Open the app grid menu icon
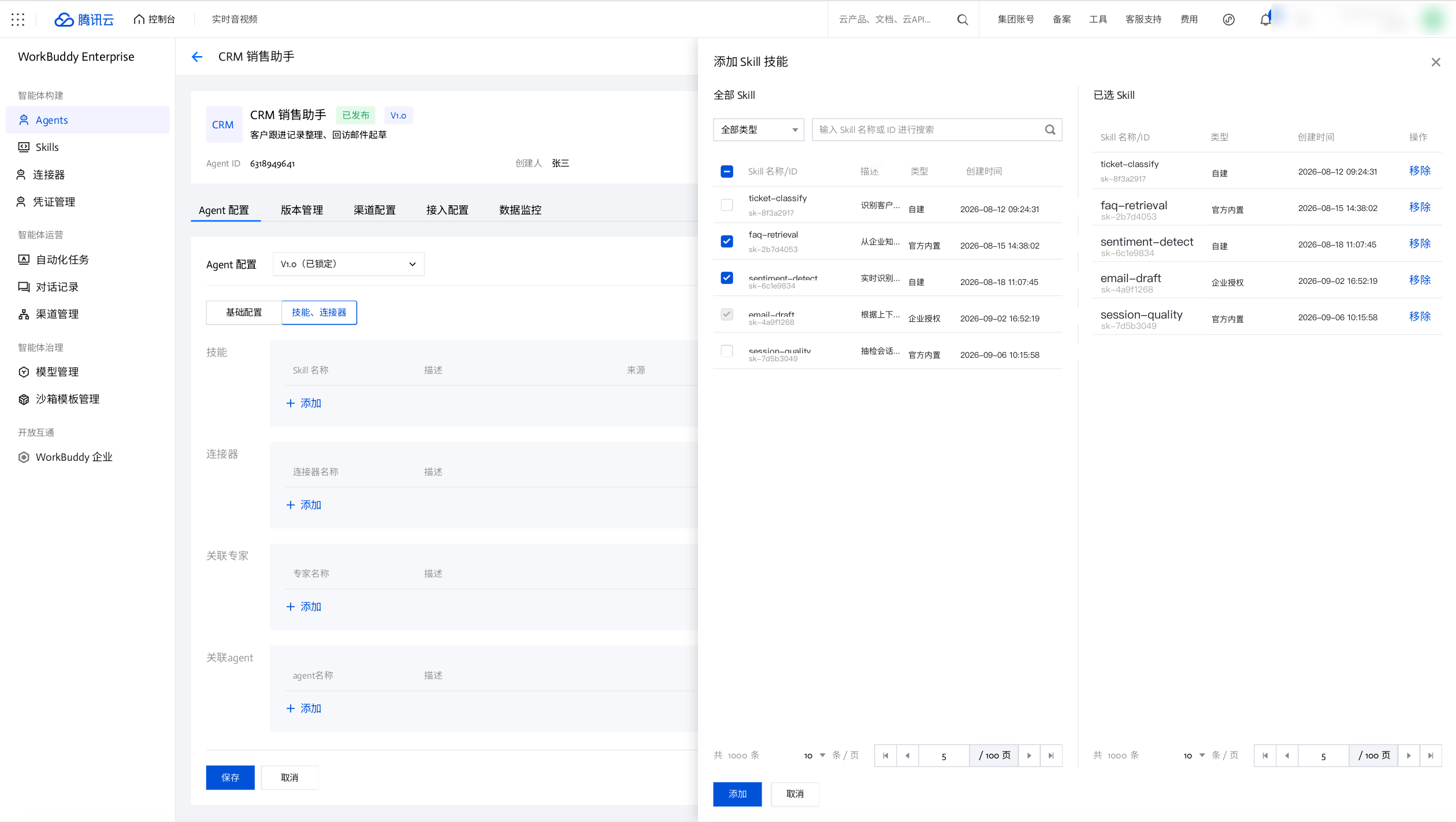Image resolution: width=1456 pixels, height=822 pixels. click(18, 19)
